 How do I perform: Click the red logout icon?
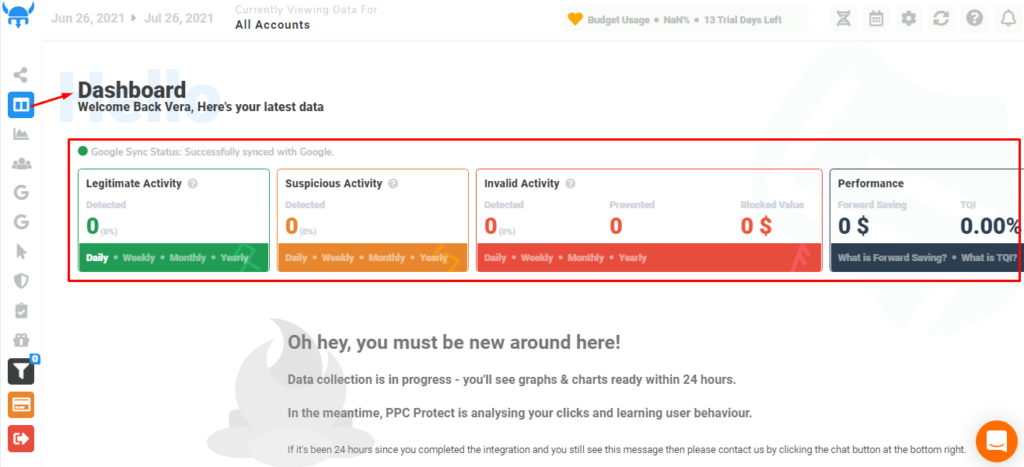21,436
